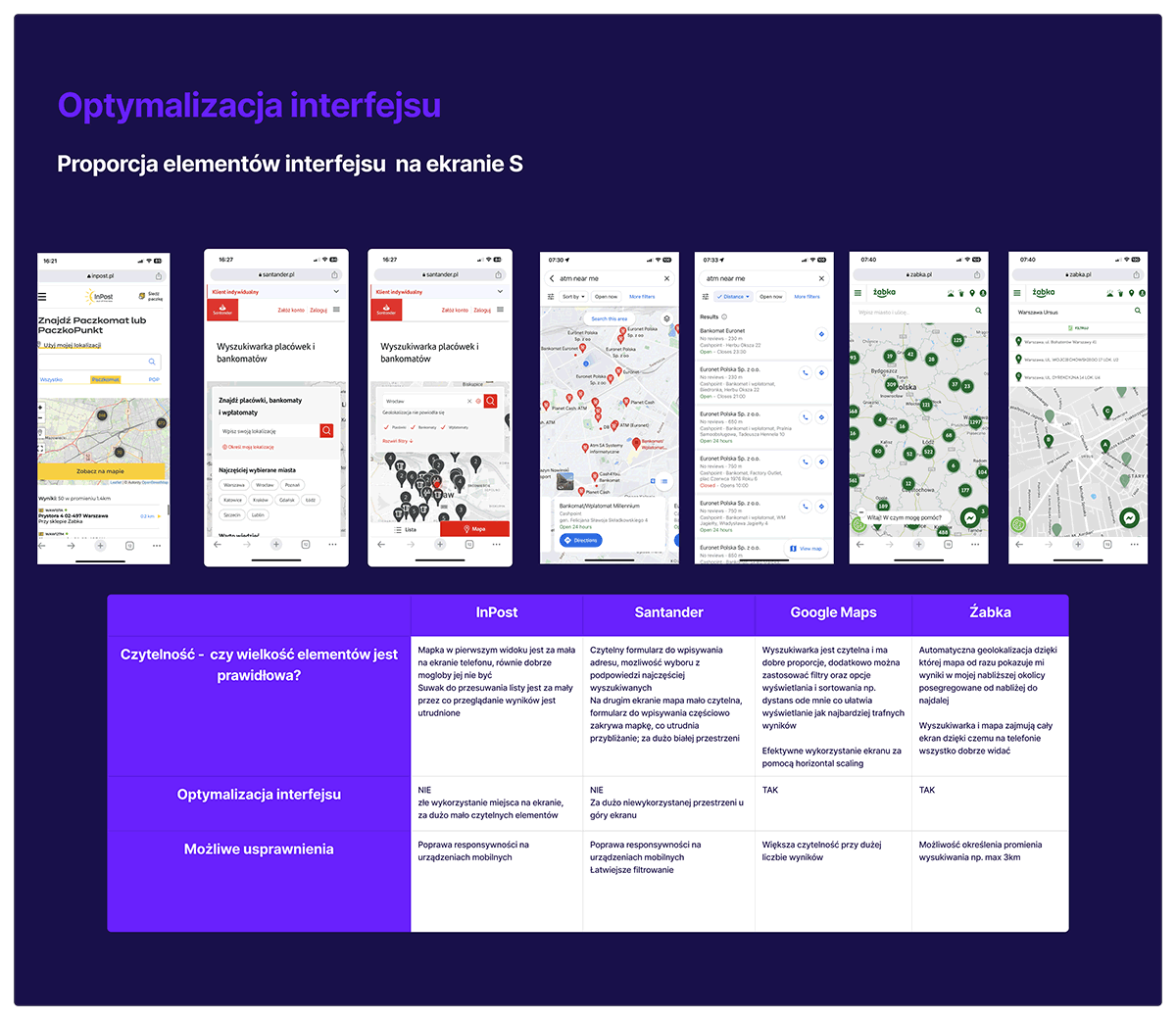1176x1020 pixels.
Task: Click the Results info icon
Action: point(724,316)
